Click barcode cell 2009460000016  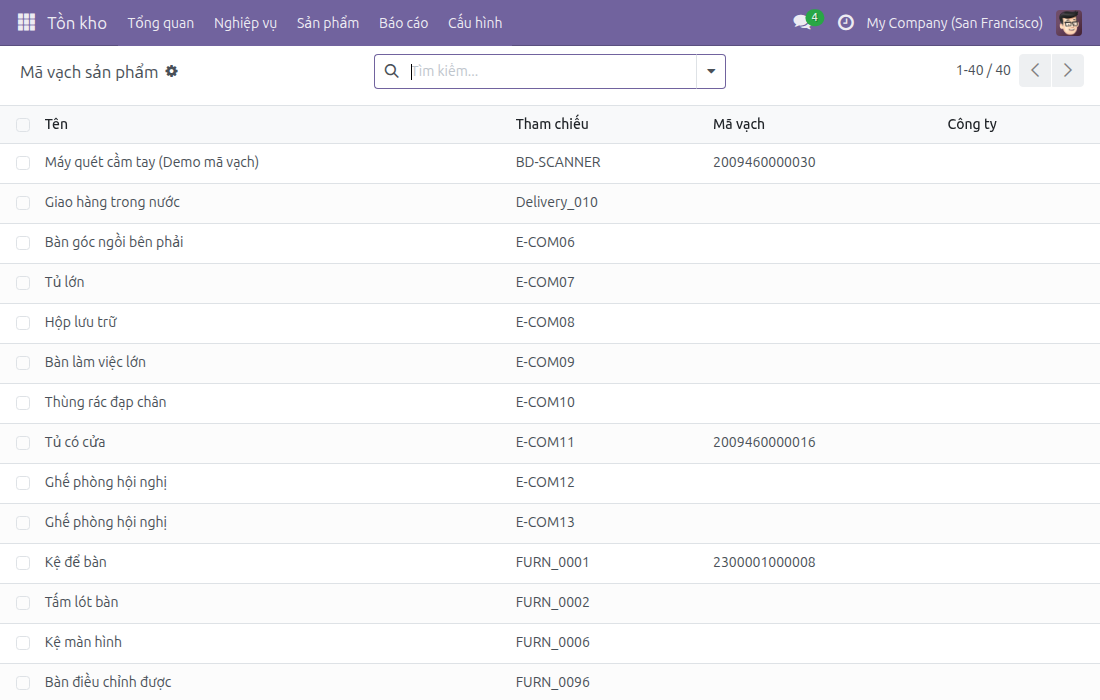764,442
